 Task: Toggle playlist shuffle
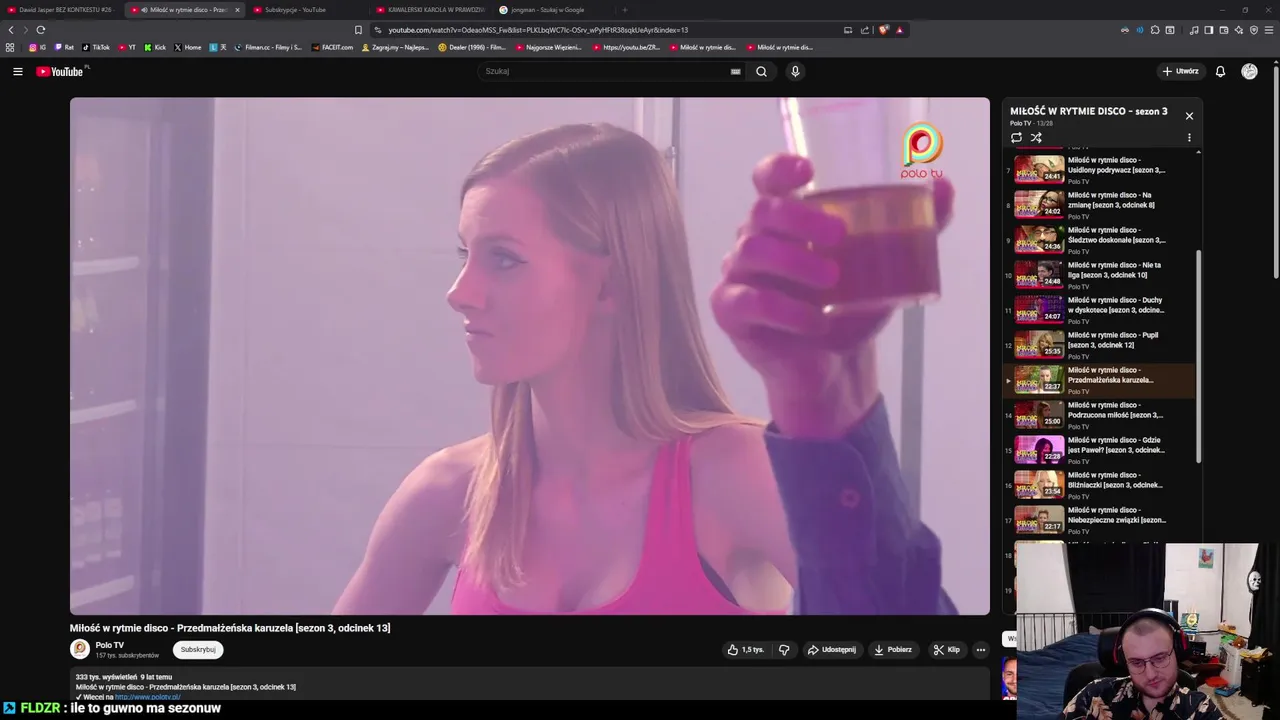(x=1036, y=137)
